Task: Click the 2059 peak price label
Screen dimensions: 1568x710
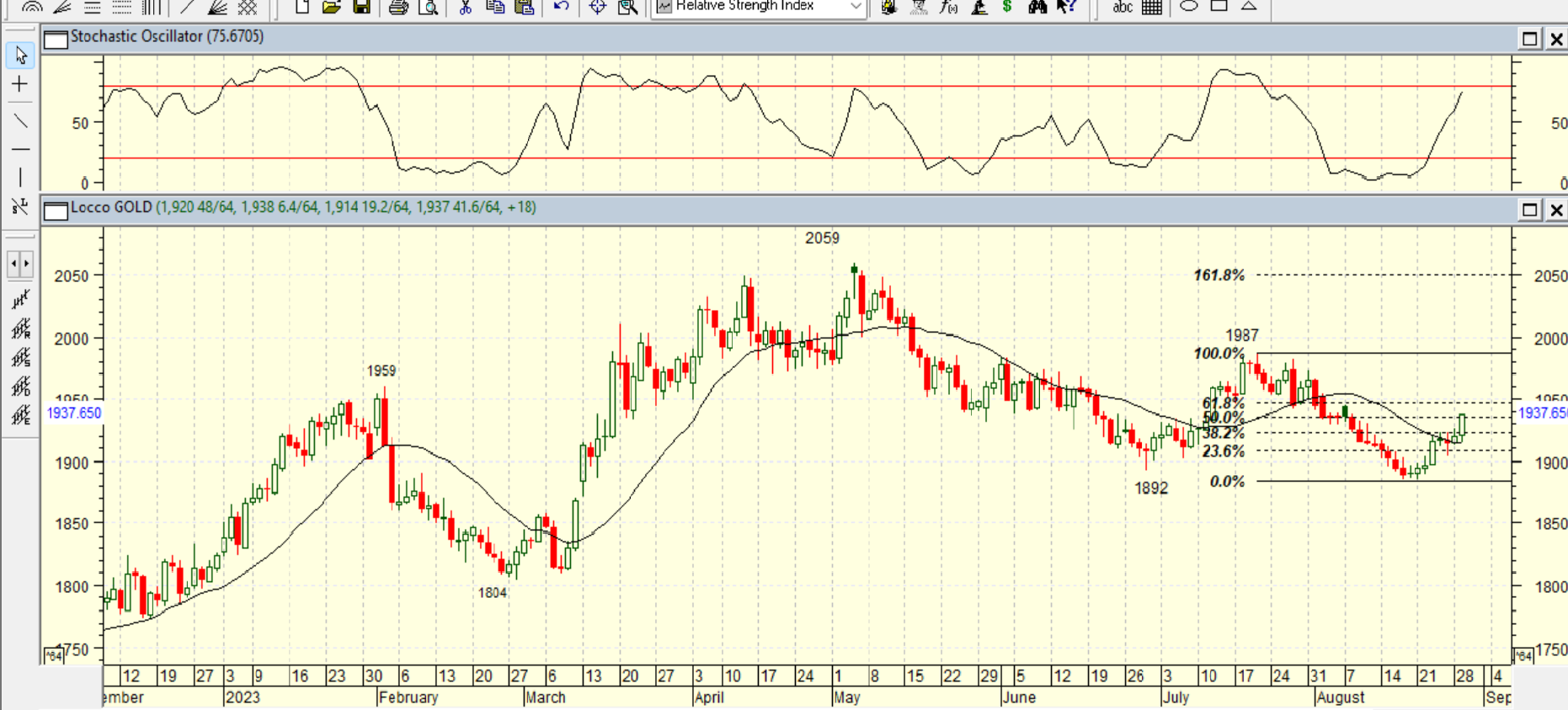Action: (822, 238)
